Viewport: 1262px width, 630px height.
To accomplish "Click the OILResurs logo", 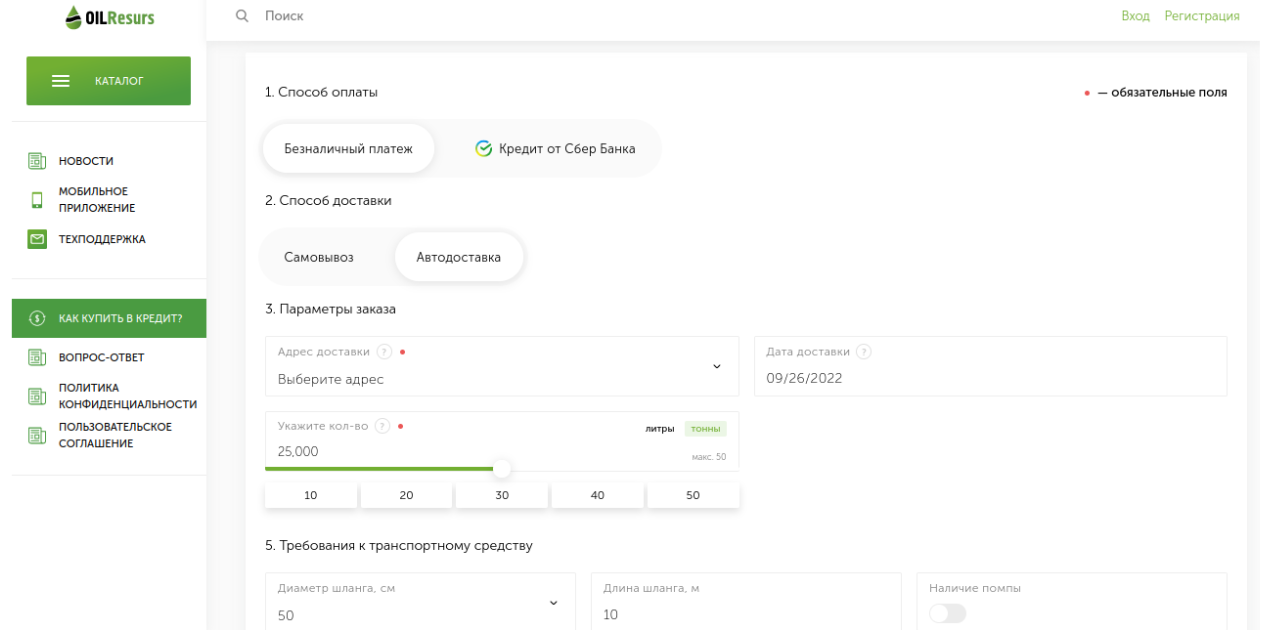I will point(108,17).
